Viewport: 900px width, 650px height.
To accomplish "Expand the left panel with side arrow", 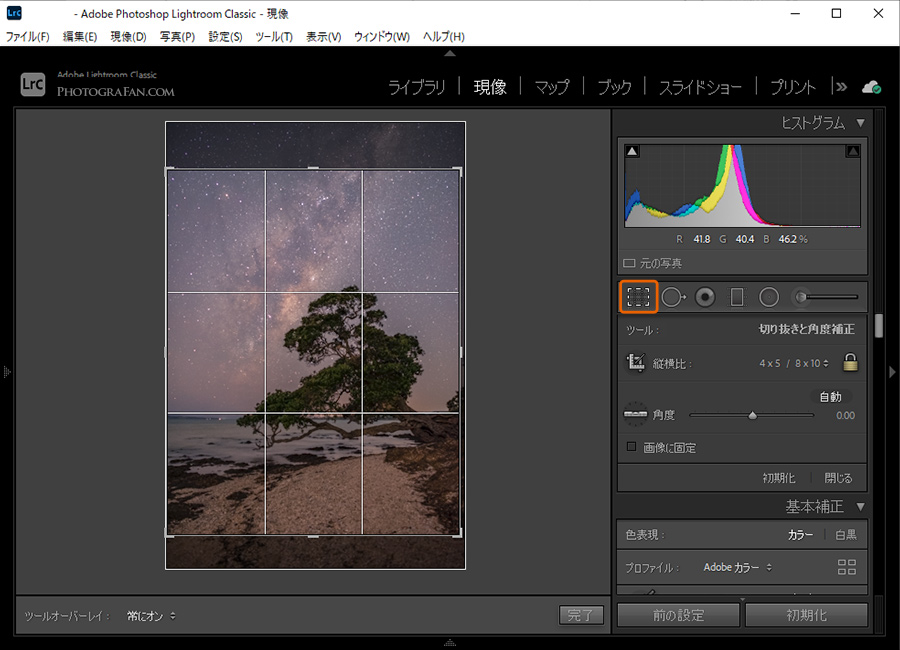I will click(6, 372).
